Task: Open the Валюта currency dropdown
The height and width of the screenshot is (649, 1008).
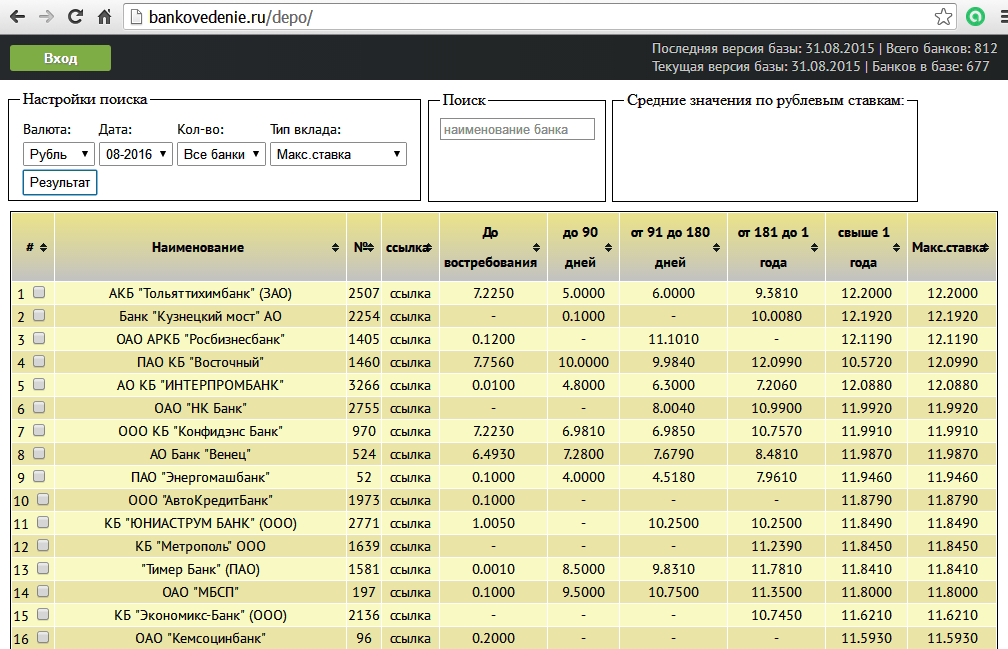Action: (58, 154)
